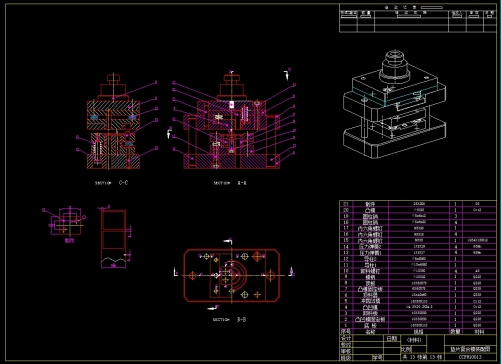Select drawing title 垫片复合模装配图
Image resolution: width=501 pixels, height=364 pixels.
click(x=470, y=349)
